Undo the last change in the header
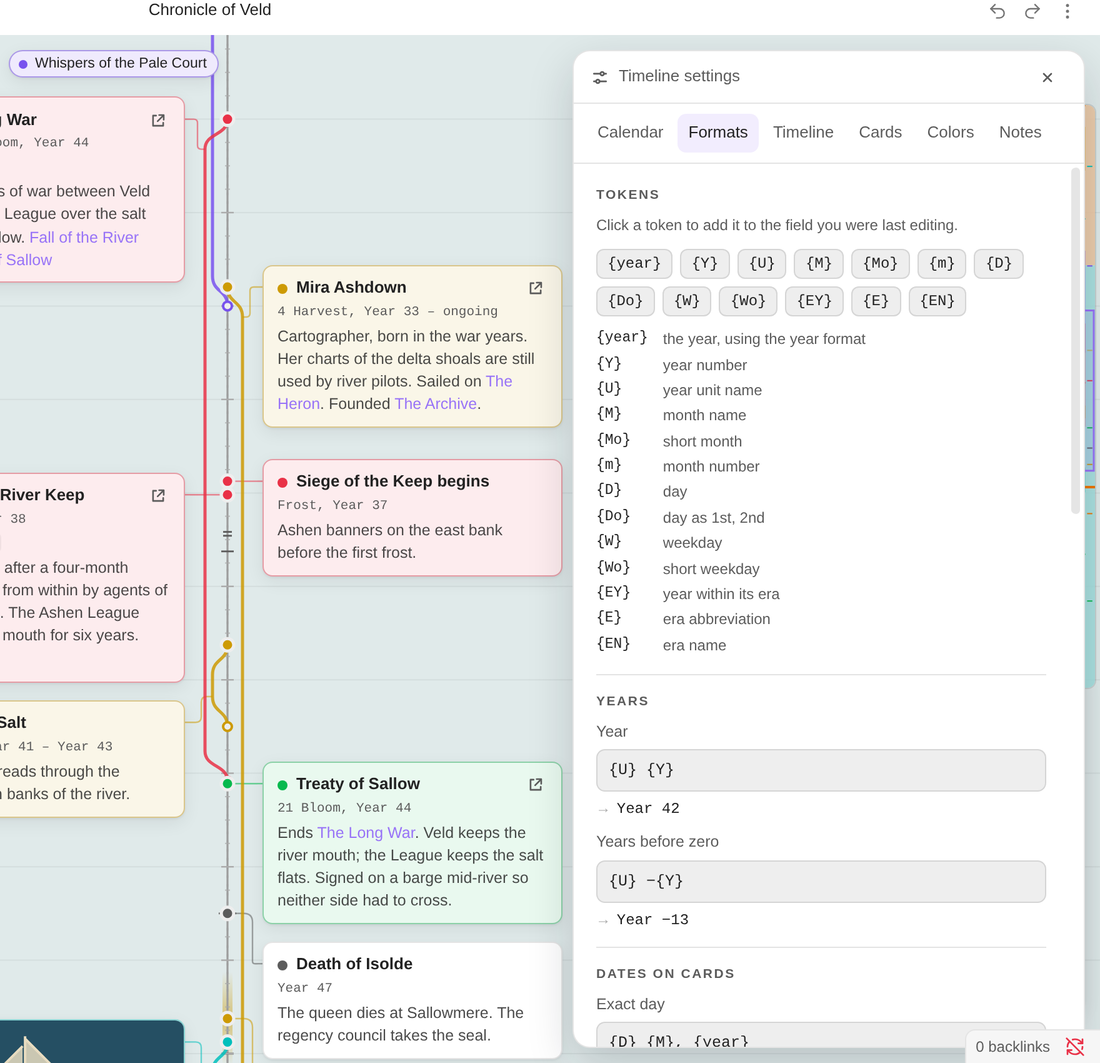The height and width of the screenshot is (1063, 1100). [x=997, y=11]
